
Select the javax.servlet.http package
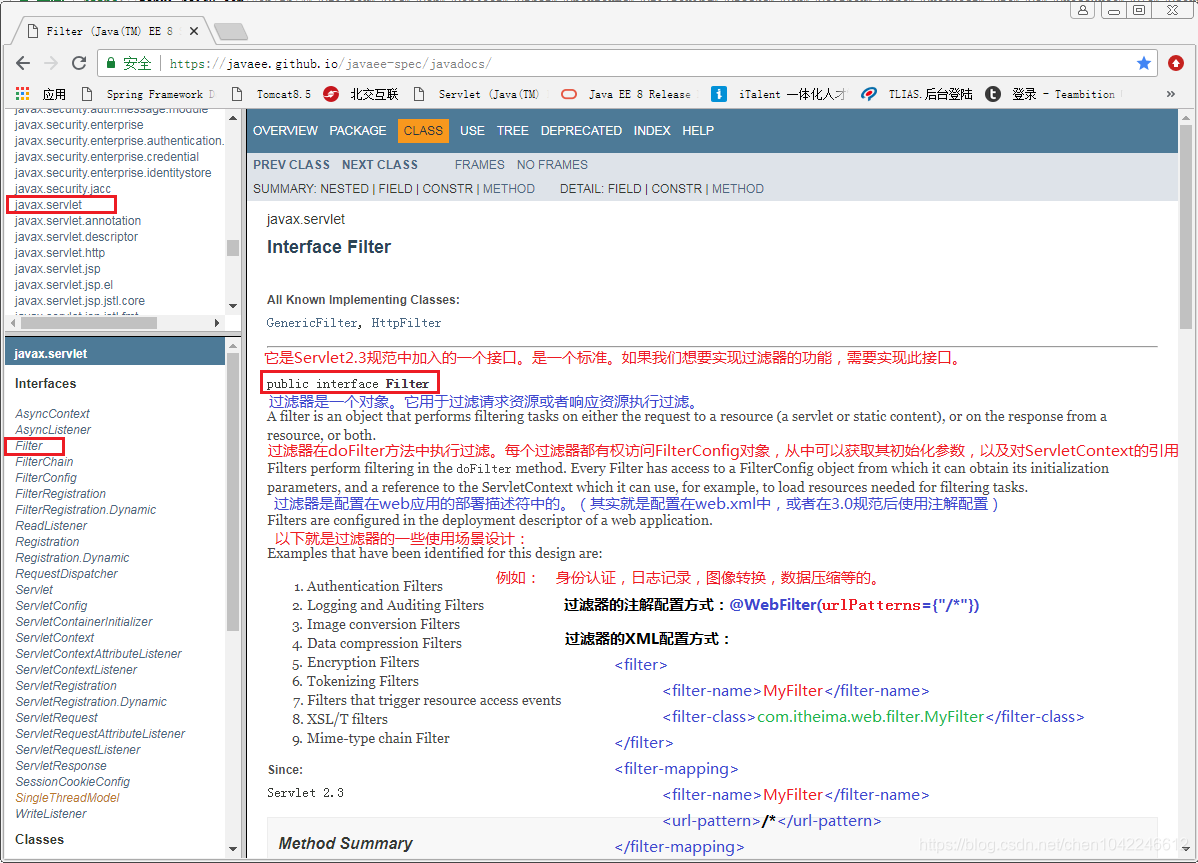tap(60, 253)
